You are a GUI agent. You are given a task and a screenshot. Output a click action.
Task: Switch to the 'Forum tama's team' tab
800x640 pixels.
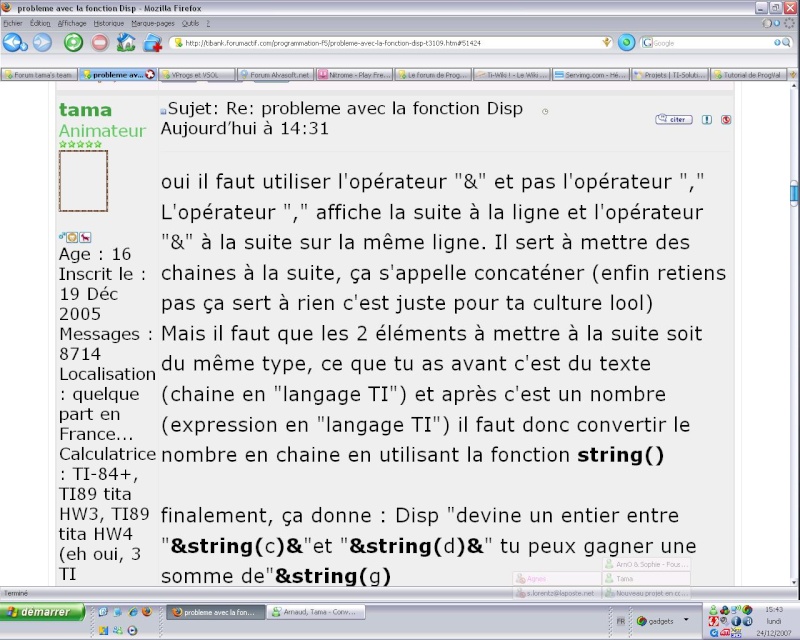pos(40,75)
